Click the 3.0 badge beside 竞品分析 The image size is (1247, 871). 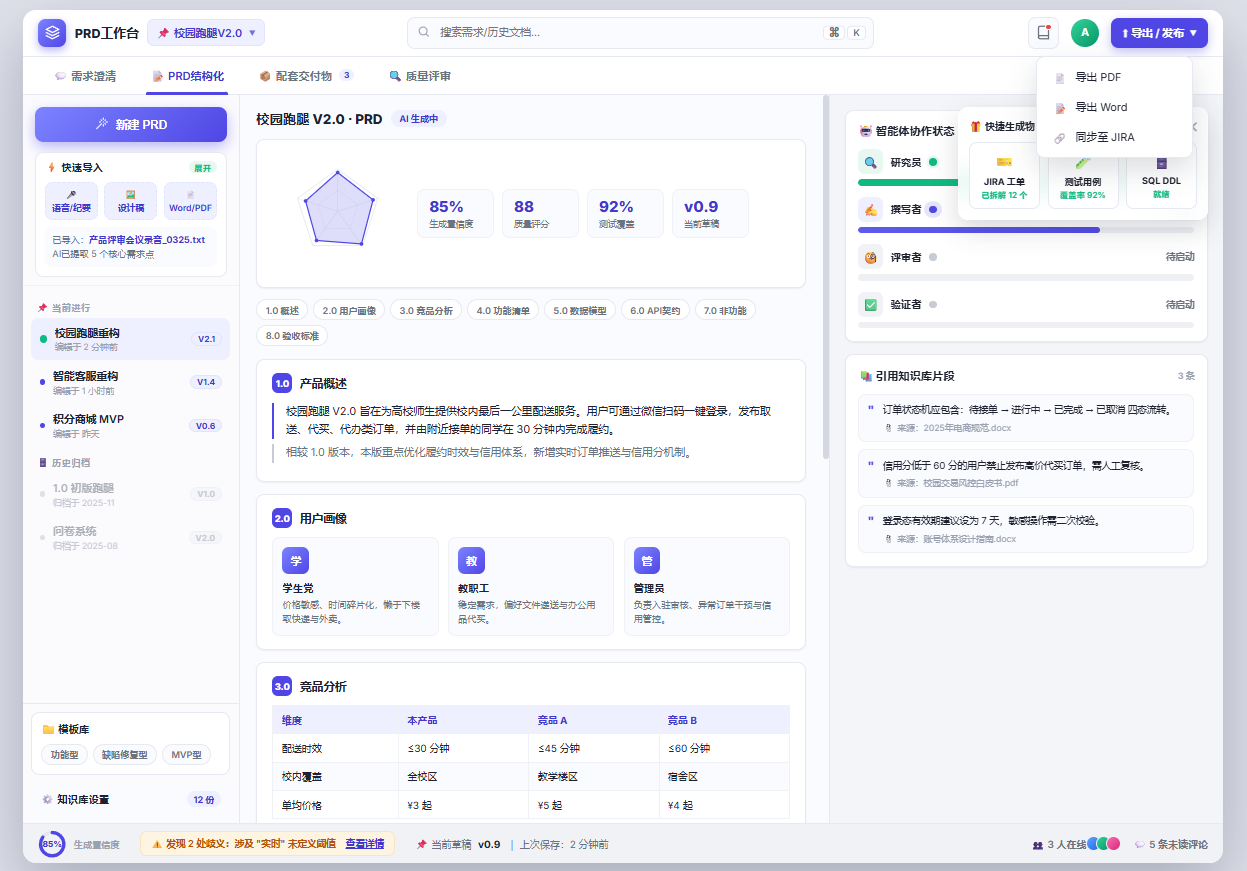coord(282,686)
